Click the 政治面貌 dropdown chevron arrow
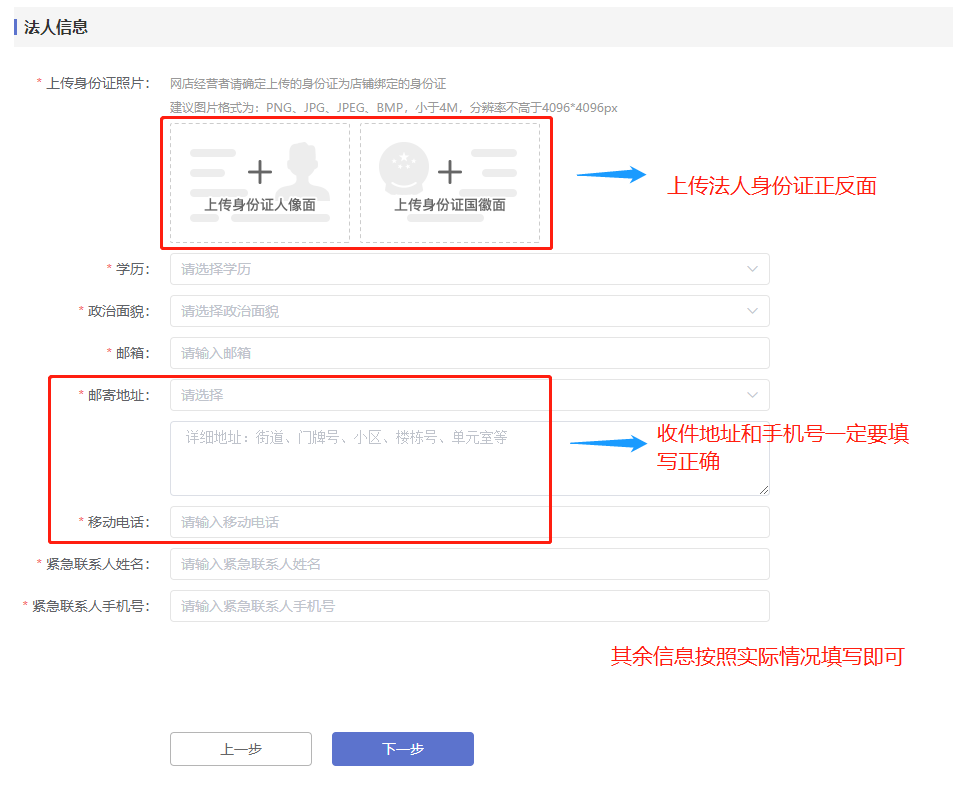Viewport: 953px width, 787px height. [752, 311]
